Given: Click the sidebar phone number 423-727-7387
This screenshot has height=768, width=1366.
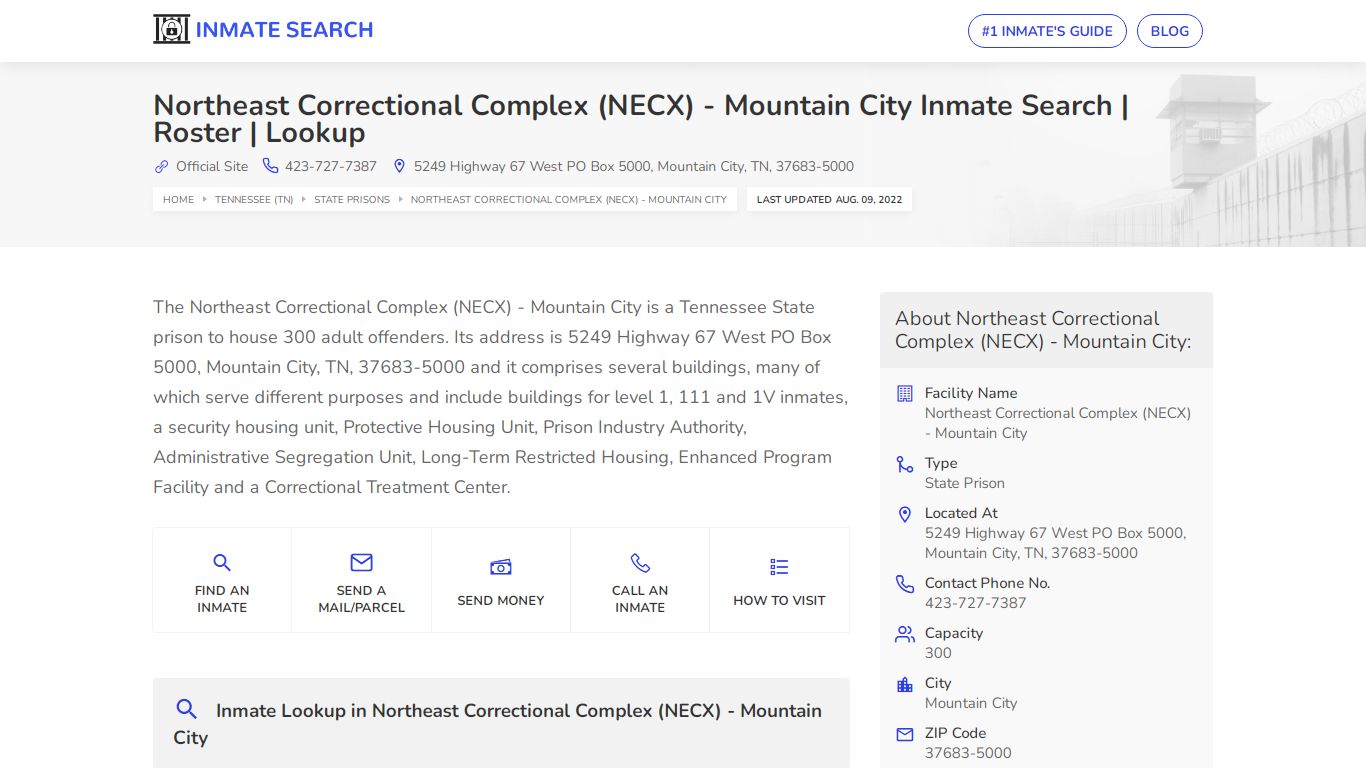Looking at the screenshot, I should point(975,603).
